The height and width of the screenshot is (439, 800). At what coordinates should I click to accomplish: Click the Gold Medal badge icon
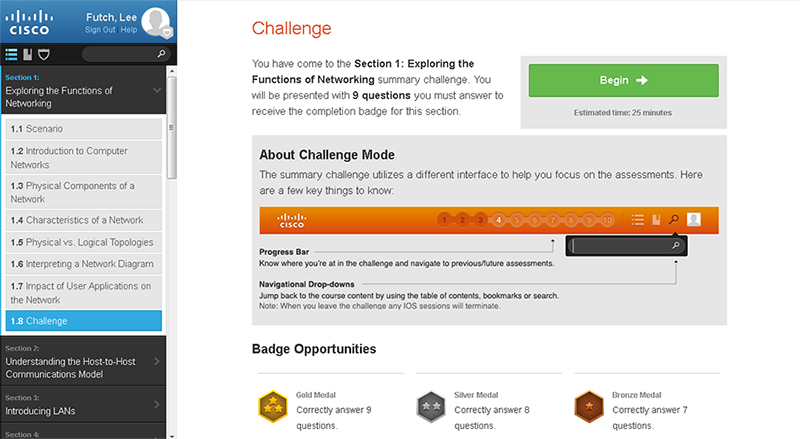coord(272,404)
